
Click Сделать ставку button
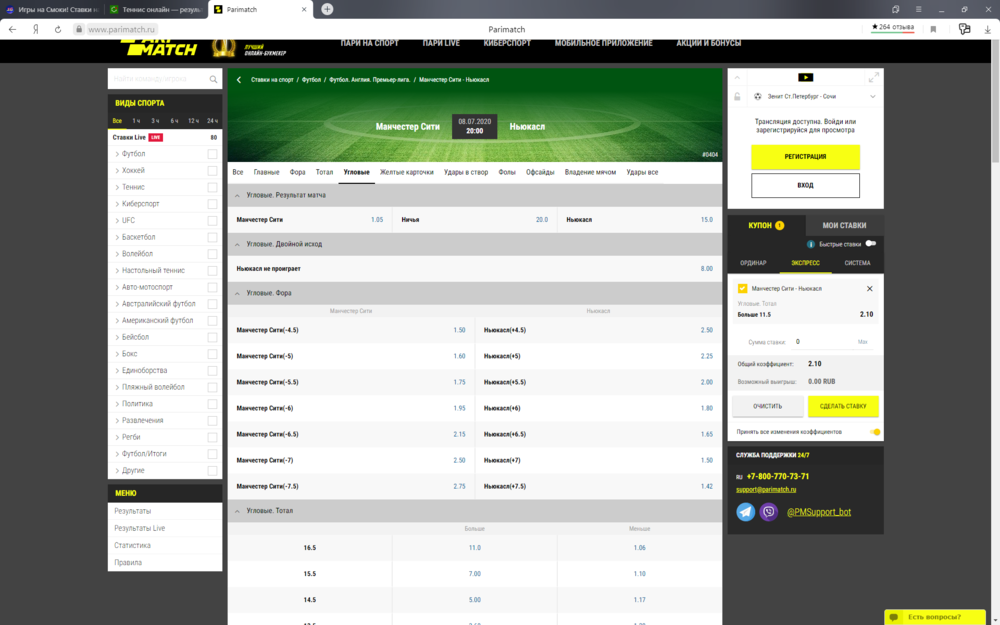(x=842, y=406)
